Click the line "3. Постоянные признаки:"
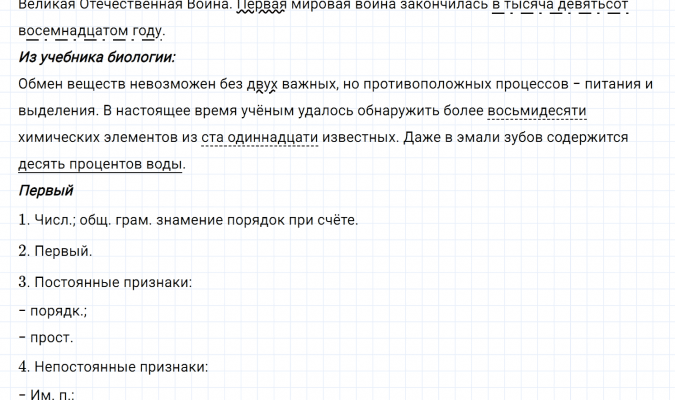This screenshot has height=400, width=675. click(x=105, y=282)
